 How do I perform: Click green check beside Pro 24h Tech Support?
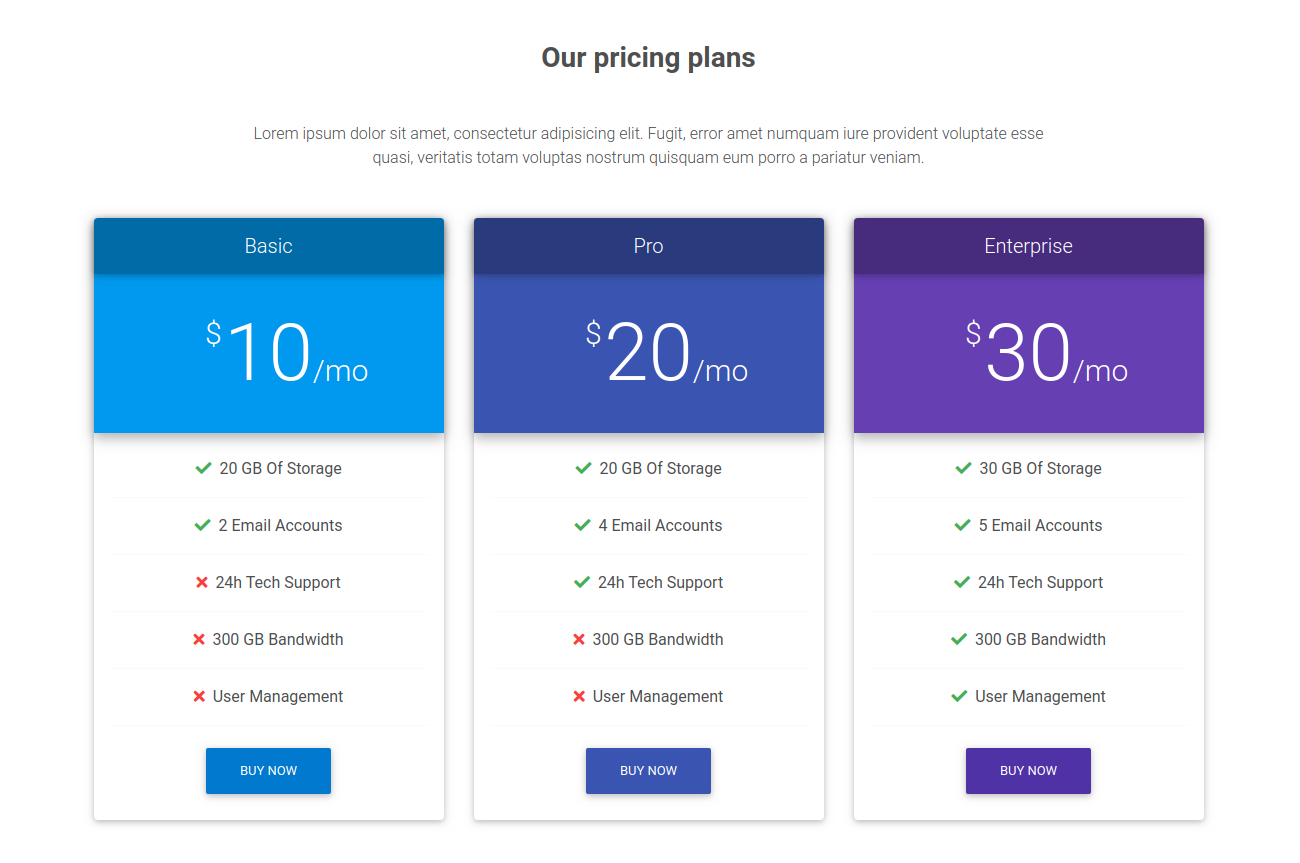[582, 582]
